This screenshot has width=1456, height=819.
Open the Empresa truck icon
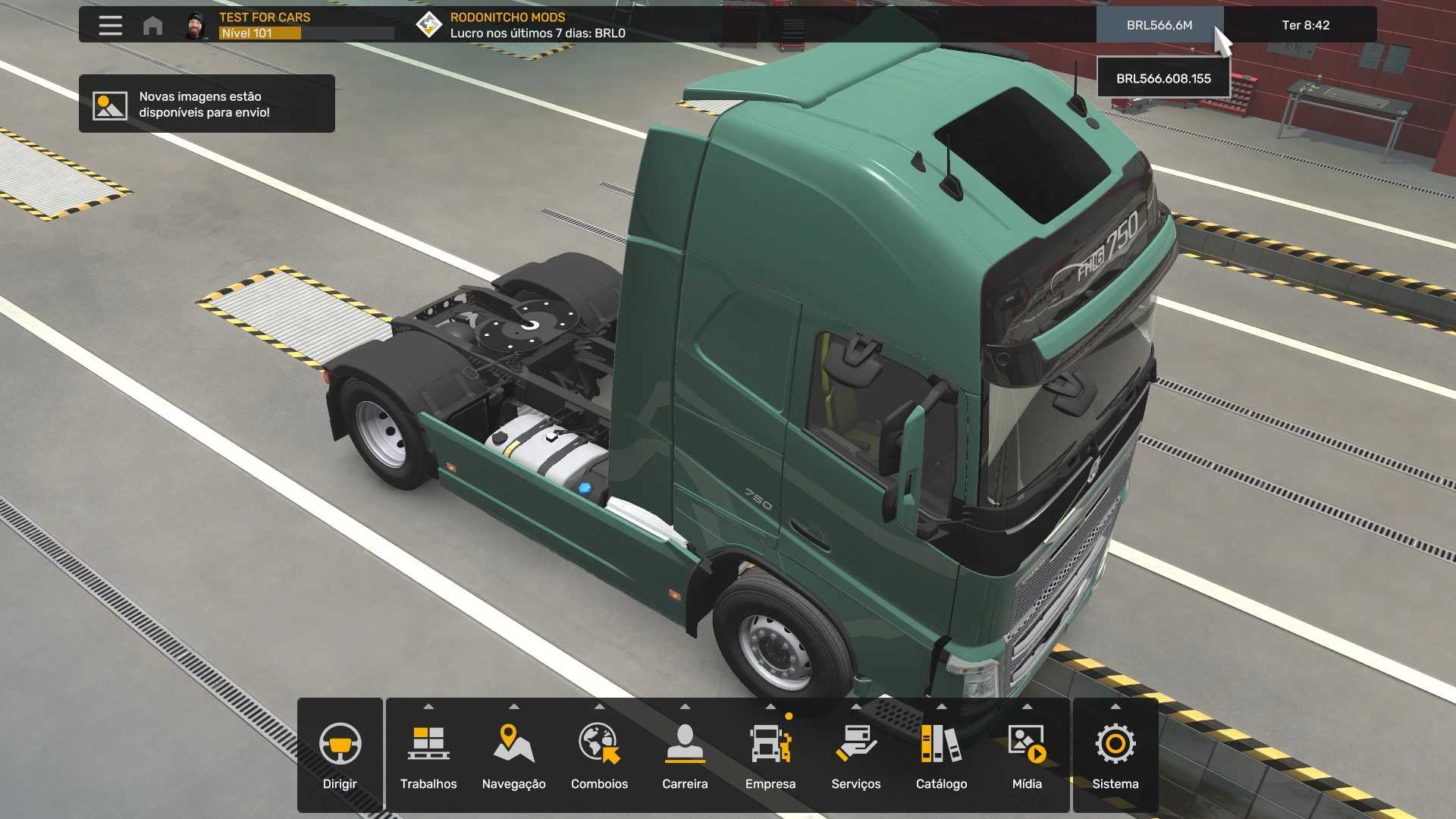click(x=770, y=743)
